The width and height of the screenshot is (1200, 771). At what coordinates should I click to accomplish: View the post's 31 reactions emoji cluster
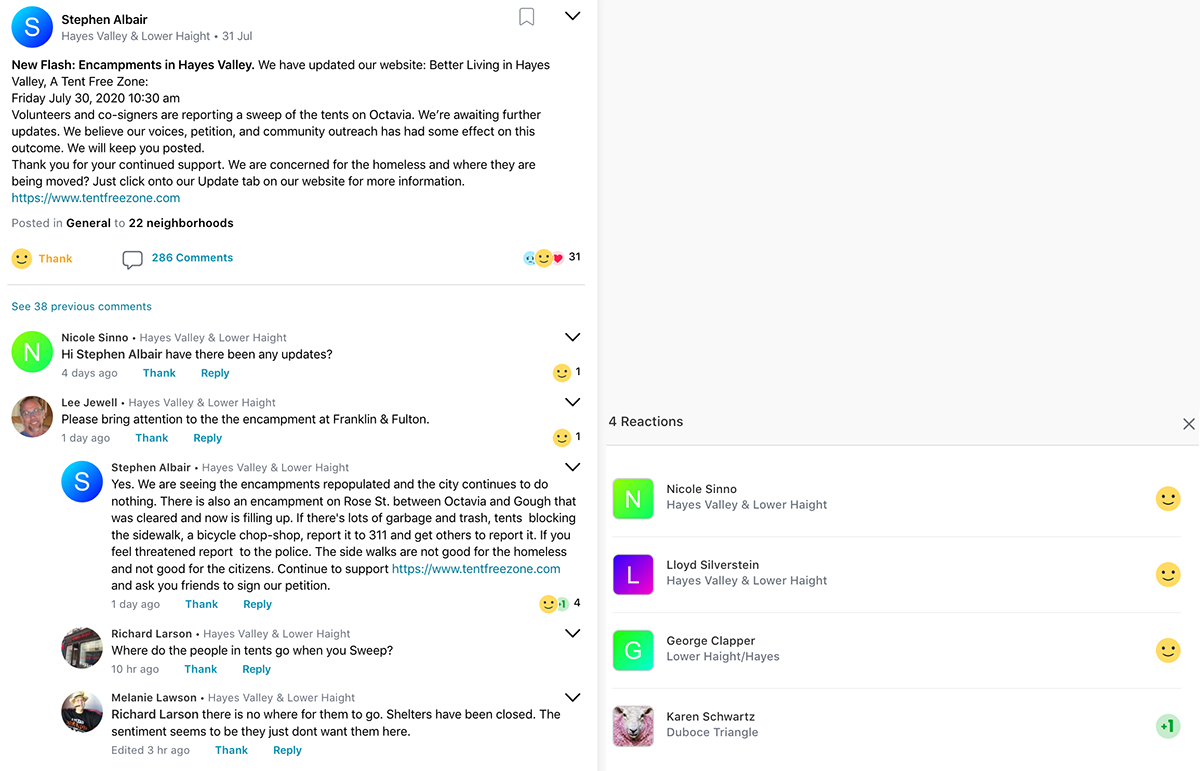click(544, 258)
